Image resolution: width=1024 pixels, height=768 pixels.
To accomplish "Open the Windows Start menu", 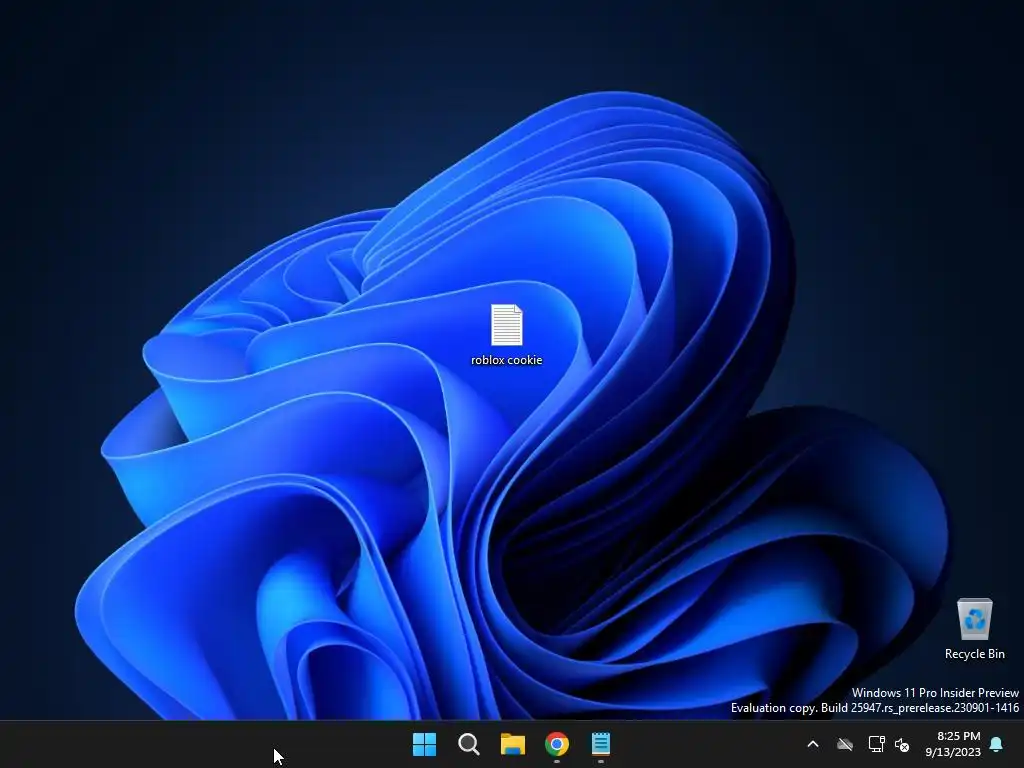I will [424, 744].
